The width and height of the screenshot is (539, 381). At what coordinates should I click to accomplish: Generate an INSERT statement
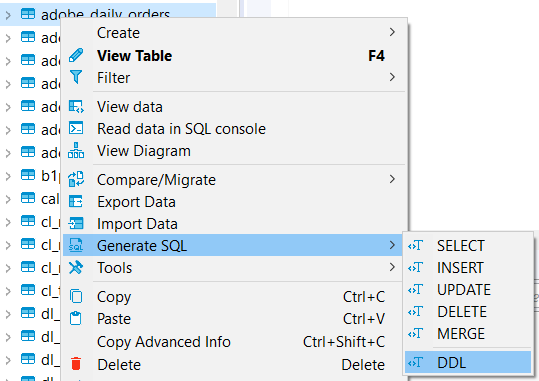[468, 268]
